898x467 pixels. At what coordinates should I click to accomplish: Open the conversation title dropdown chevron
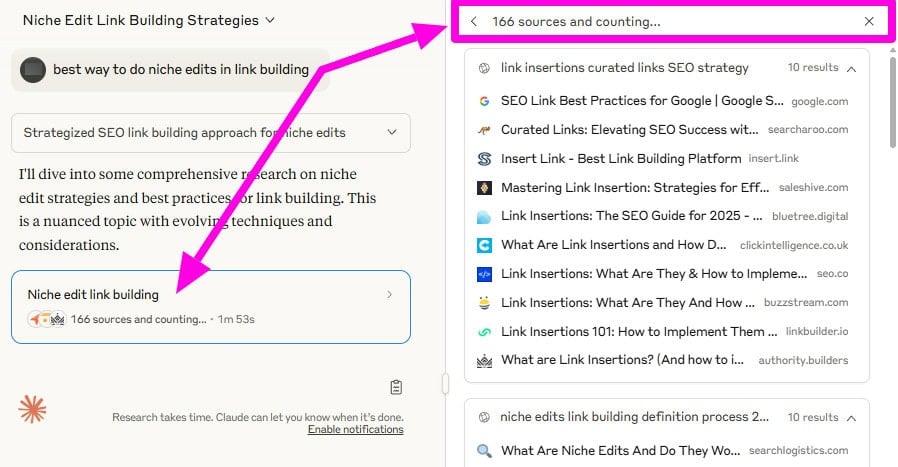(x=271, y=20)
